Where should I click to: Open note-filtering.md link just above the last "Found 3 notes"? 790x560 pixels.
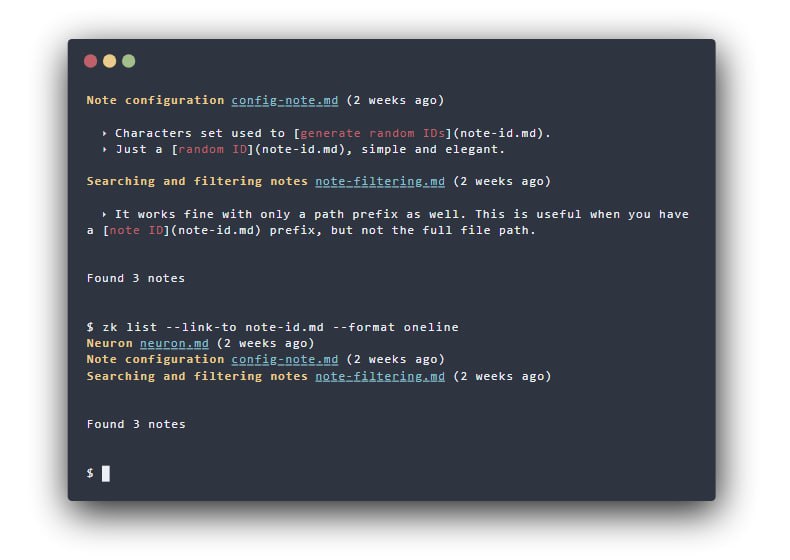coord(380,376)
